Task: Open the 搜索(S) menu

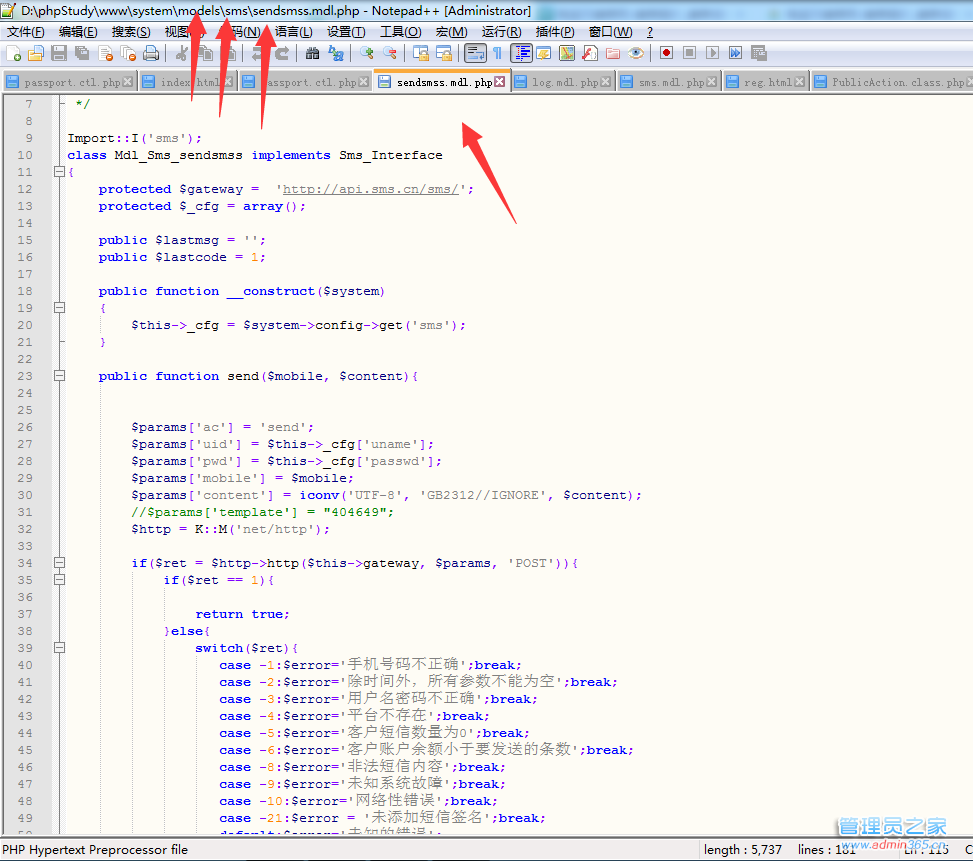Action: (x=131, y=32)
